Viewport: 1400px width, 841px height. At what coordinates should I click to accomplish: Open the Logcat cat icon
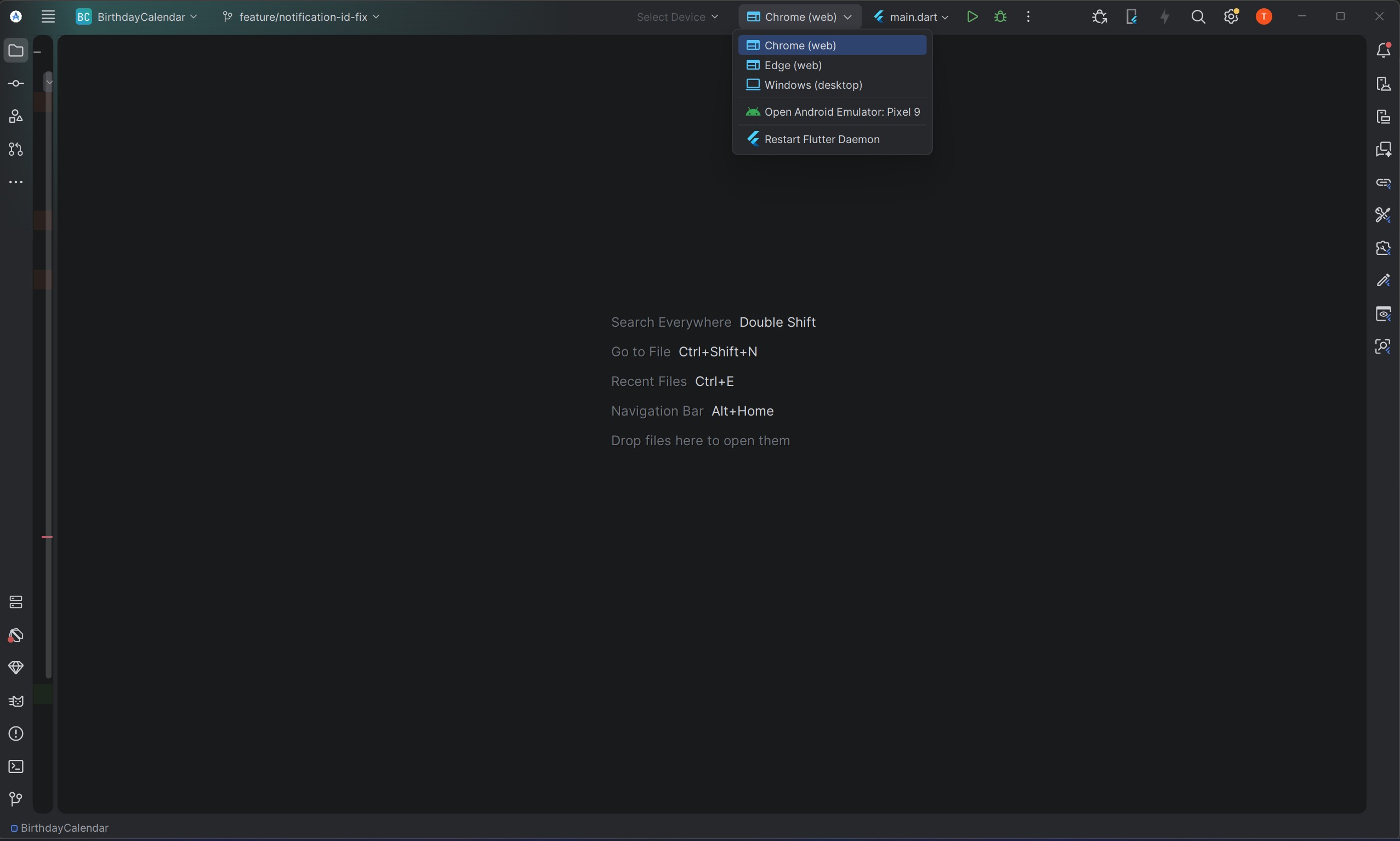tap(16, 701)
